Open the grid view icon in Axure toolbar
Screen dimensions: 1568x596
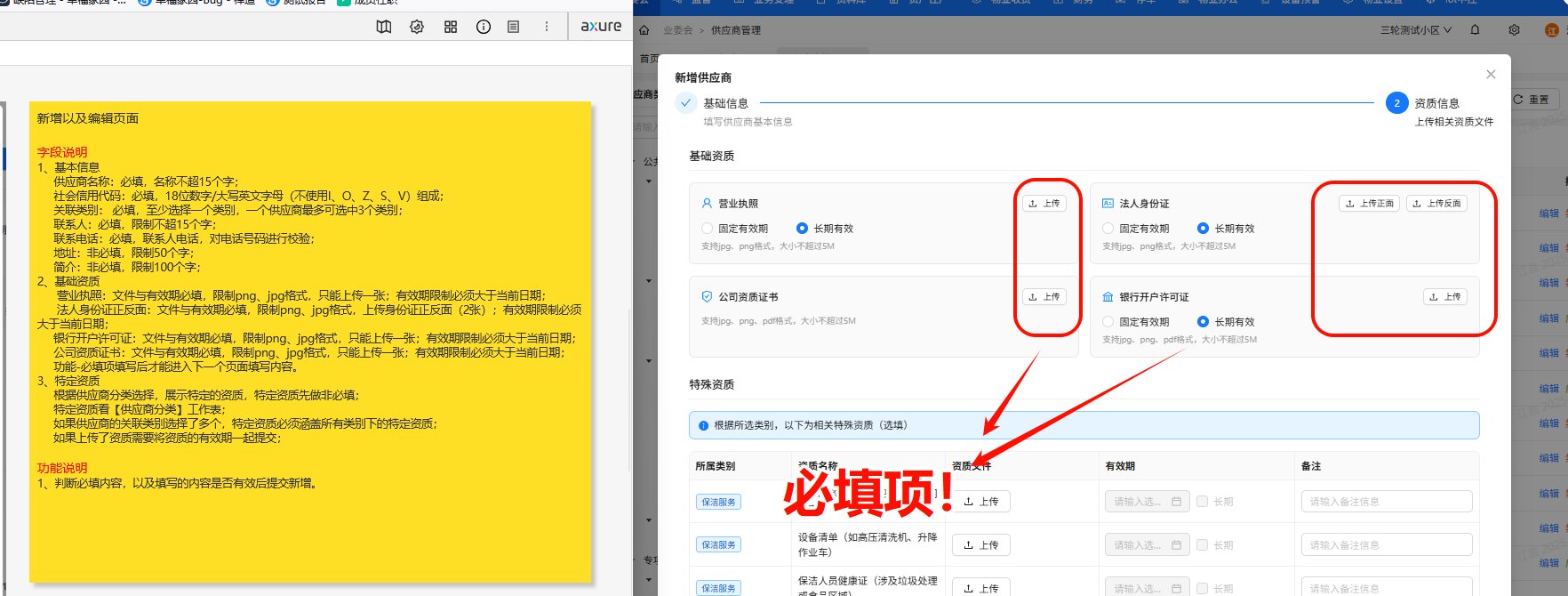[451, 27]
